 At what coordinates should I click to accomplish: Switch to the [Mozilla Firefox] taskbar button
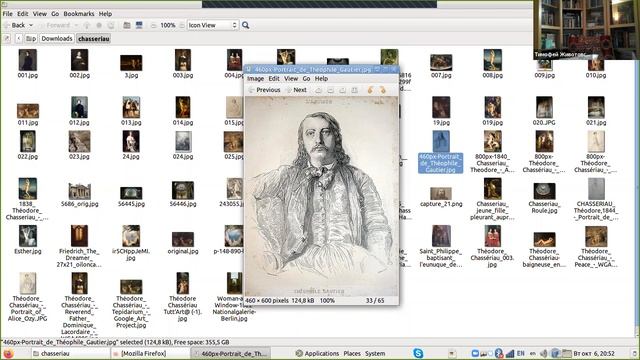[x=149, y=353]
